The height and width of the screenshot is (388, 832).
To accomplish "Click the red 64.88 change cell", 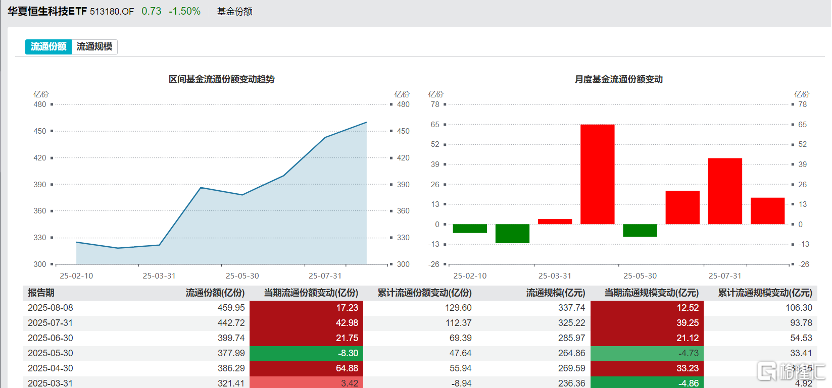I will pos(306,368).
